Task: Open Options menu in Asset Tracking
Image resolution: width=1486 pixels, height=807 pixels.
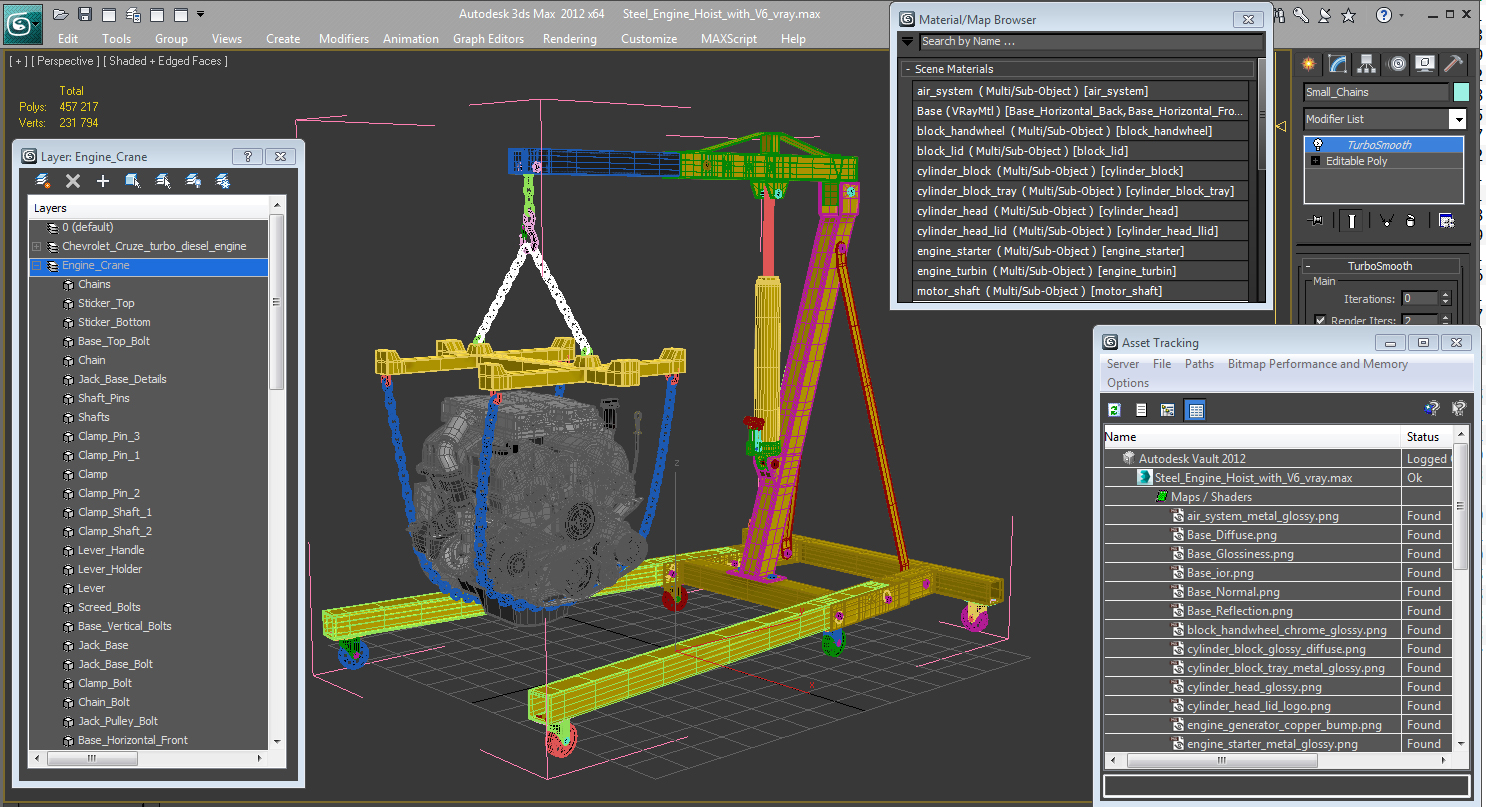Action: [1128, 383]
